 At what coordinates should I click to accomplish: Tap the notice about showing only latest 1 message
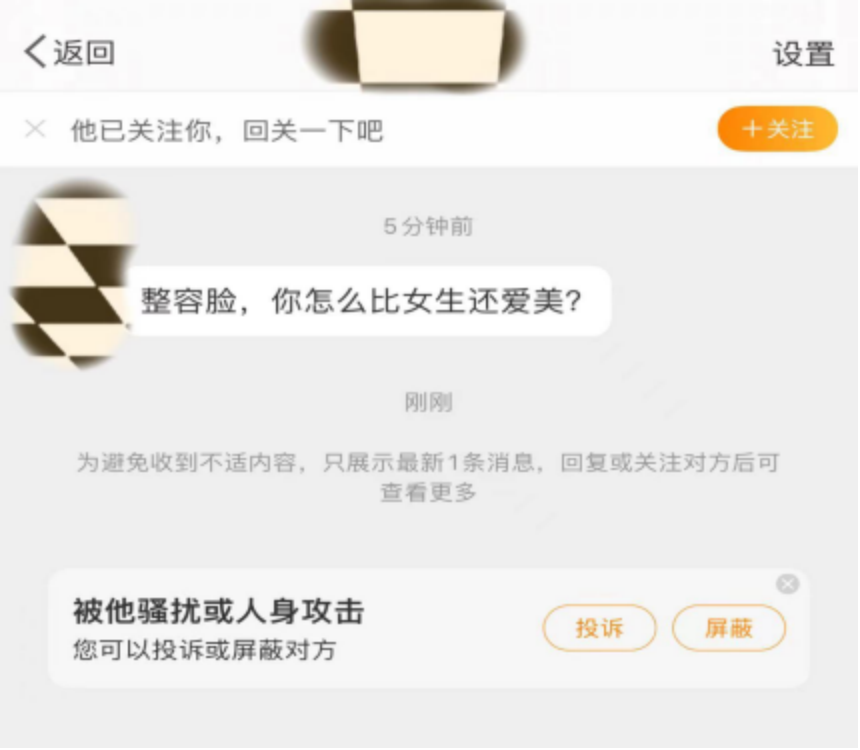click(428, 477)
